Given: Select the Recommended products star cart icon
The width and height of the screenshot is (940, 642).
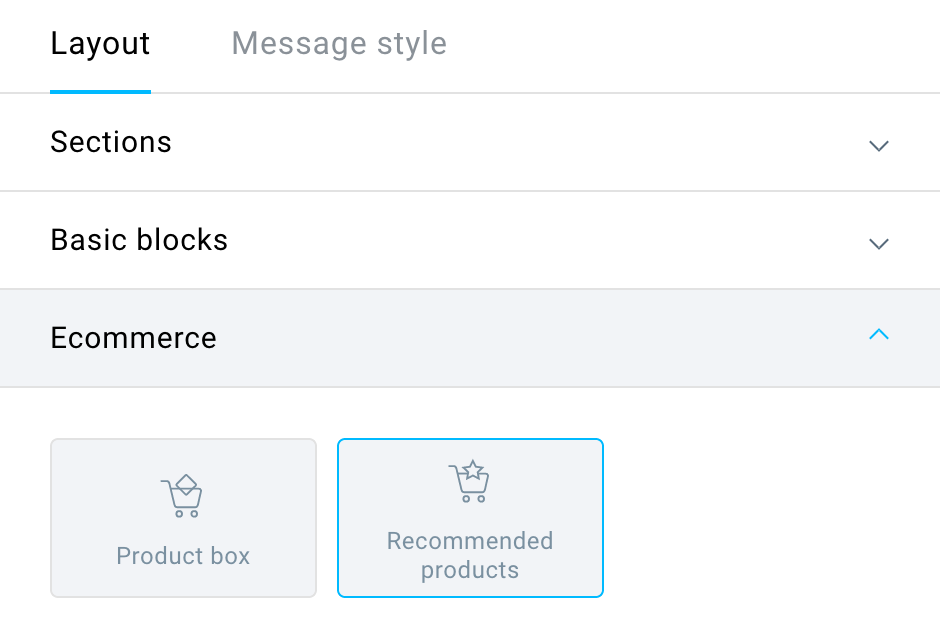Looking at the screenshot, I should pos(469,481).
